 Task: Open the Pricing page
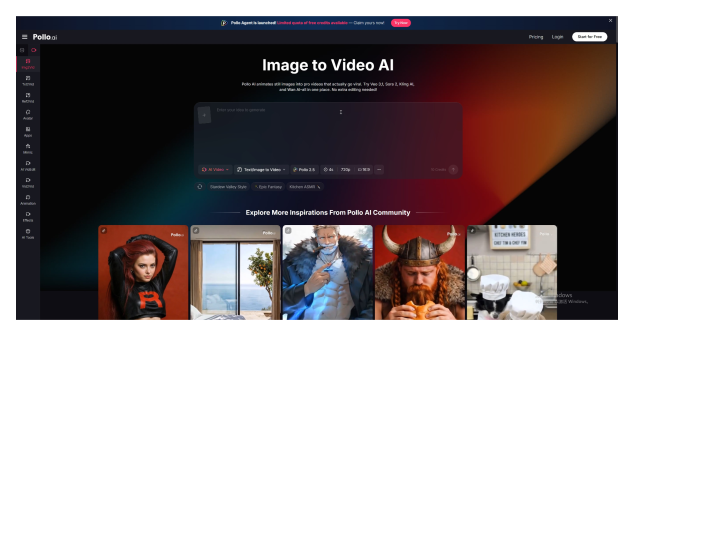tap(535, 37)
